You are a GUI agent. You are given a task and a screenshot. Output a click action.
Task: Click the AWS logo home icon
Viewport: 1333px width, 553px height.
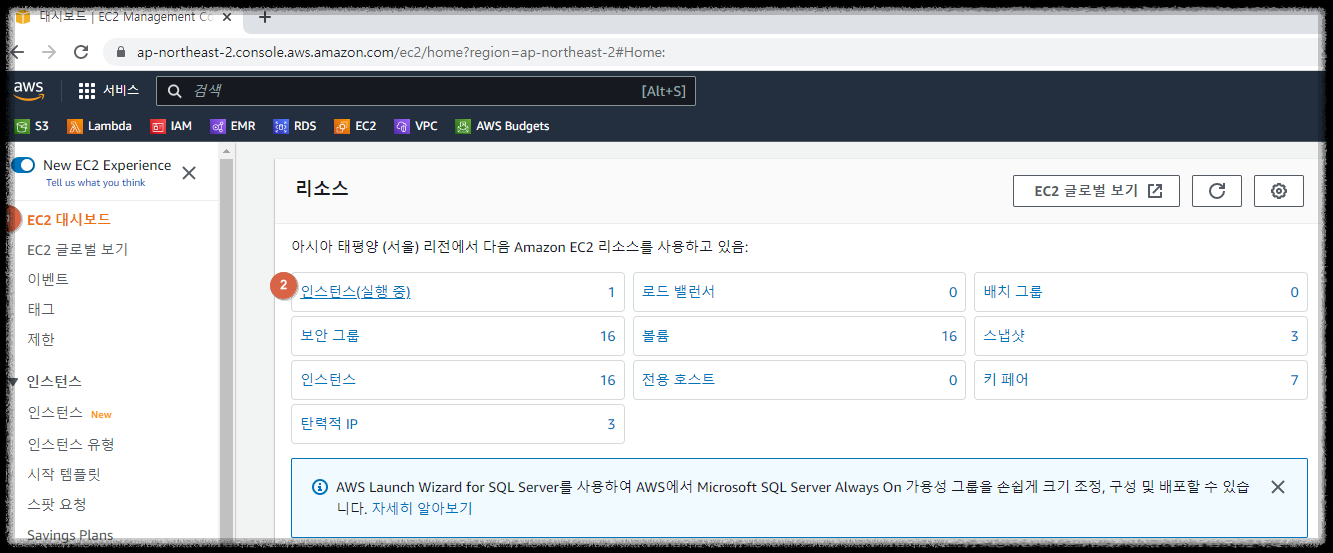(29, 91)
